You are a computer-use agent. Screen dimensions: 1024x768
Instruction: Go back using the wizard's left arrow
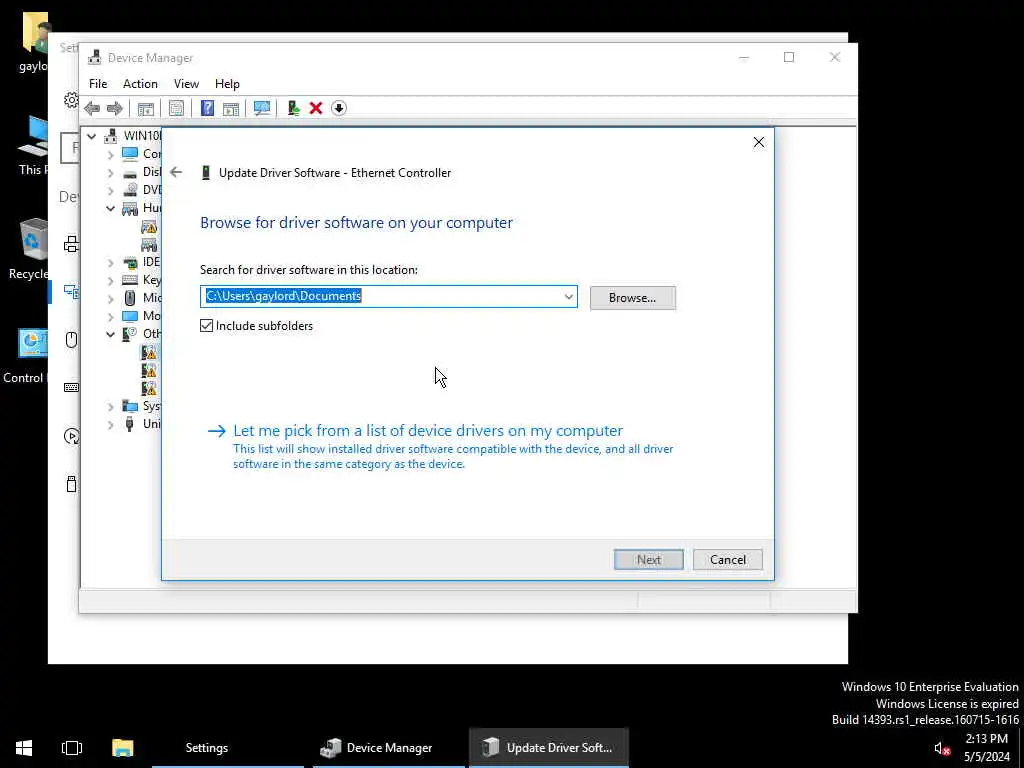(x=176, y=172)
